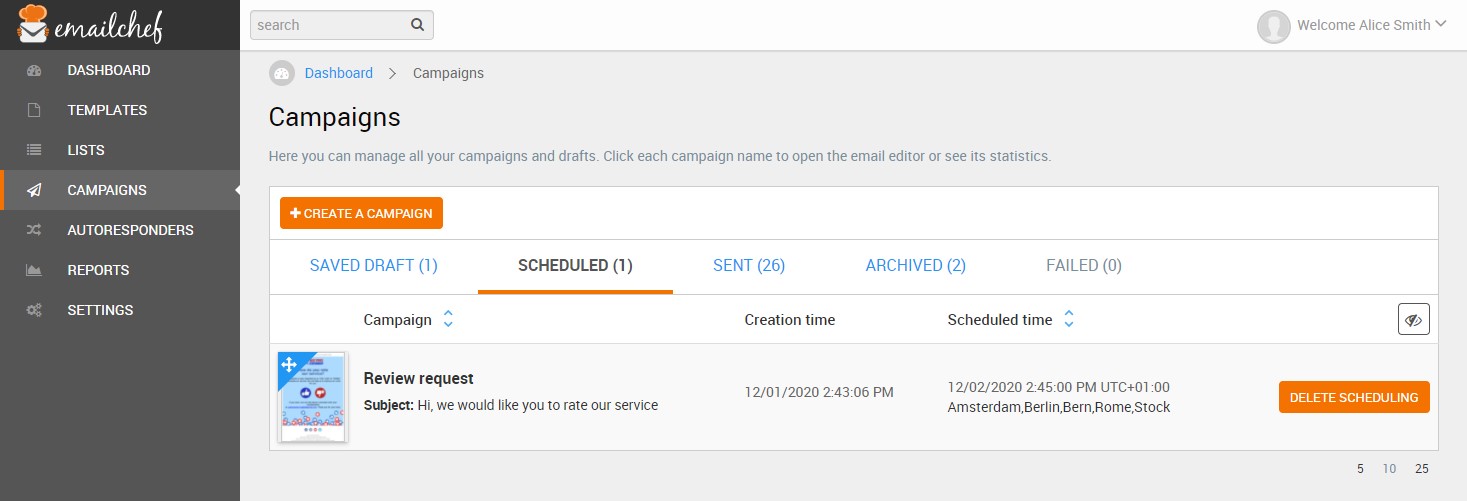
Task: Sort by Campaign name arrows
Action: coord(448,320)
